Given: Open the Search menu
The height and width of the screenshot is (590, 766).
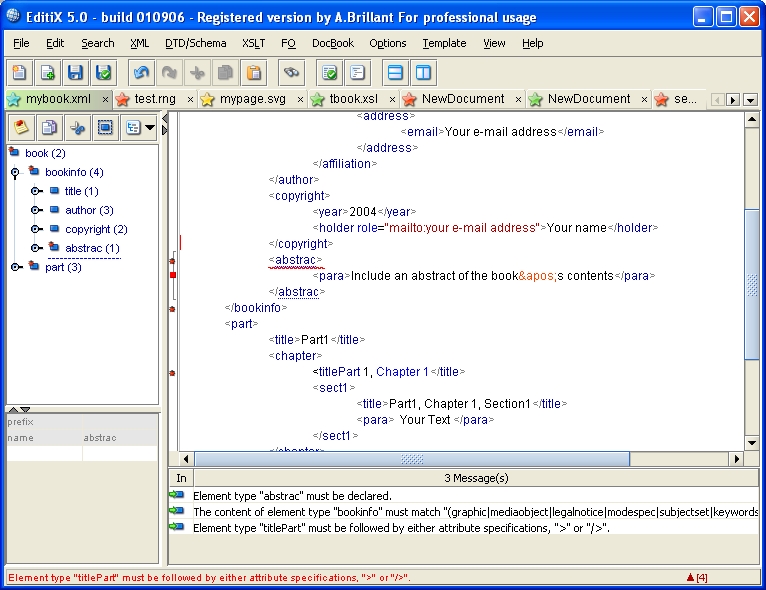Looking at the screenshot, I should [98, 43].
